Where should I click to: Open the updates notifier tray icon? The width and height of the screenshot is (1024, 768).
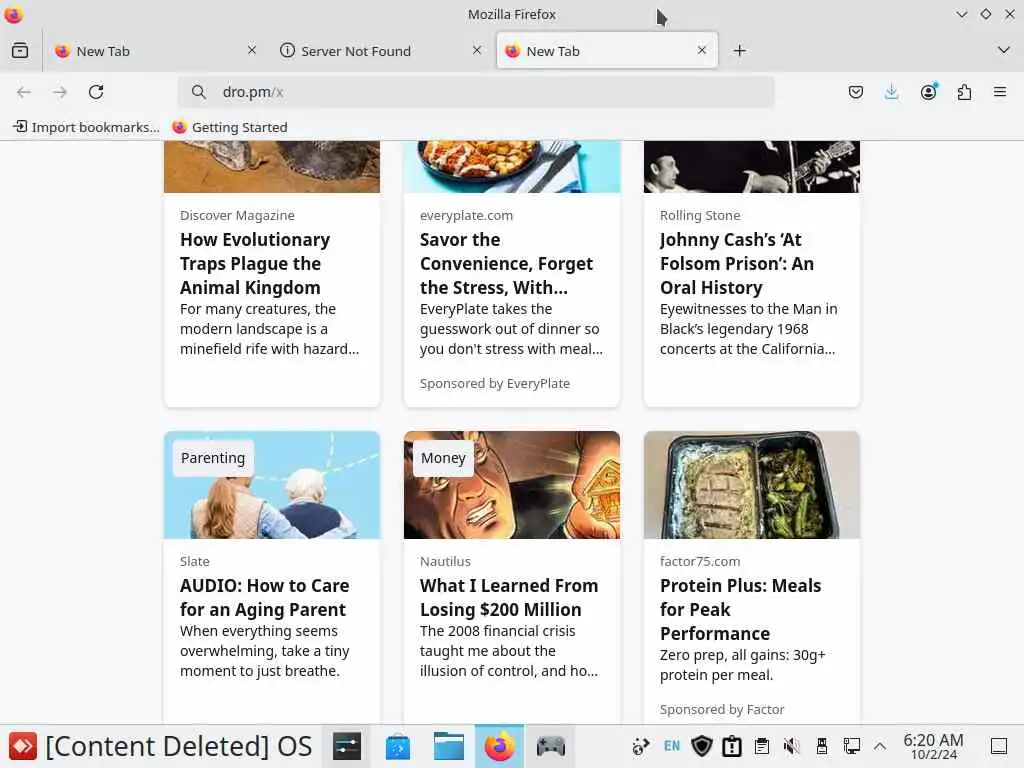click(731, 746)
